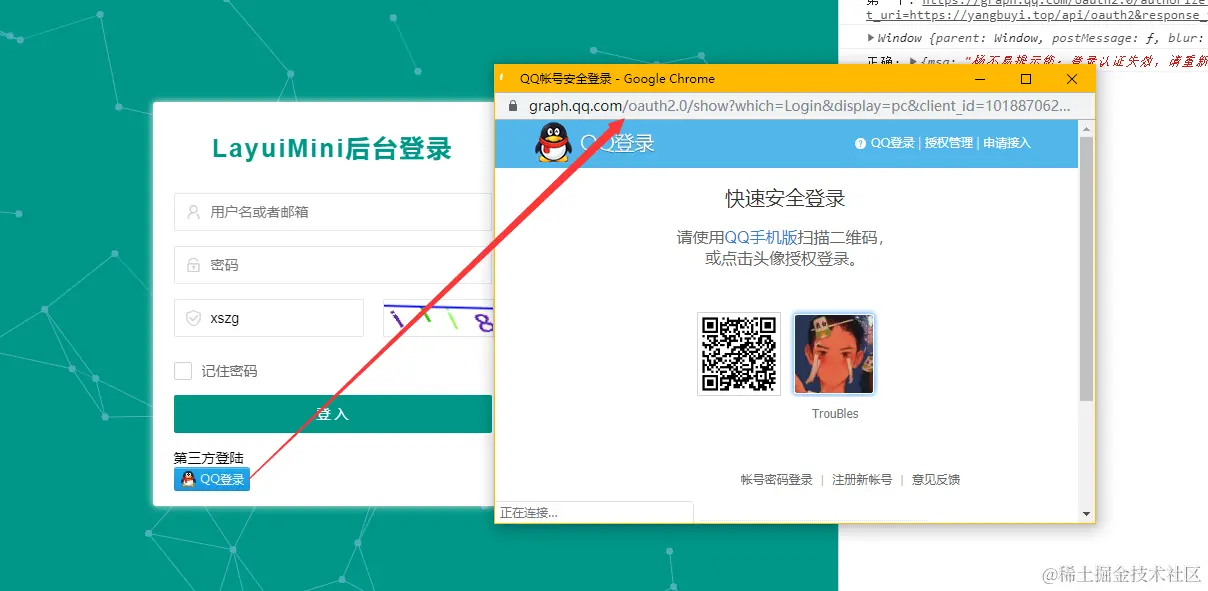Click the shield icon in captcha field
This screenshot has width=1208, height=591.
coord(193,318)
